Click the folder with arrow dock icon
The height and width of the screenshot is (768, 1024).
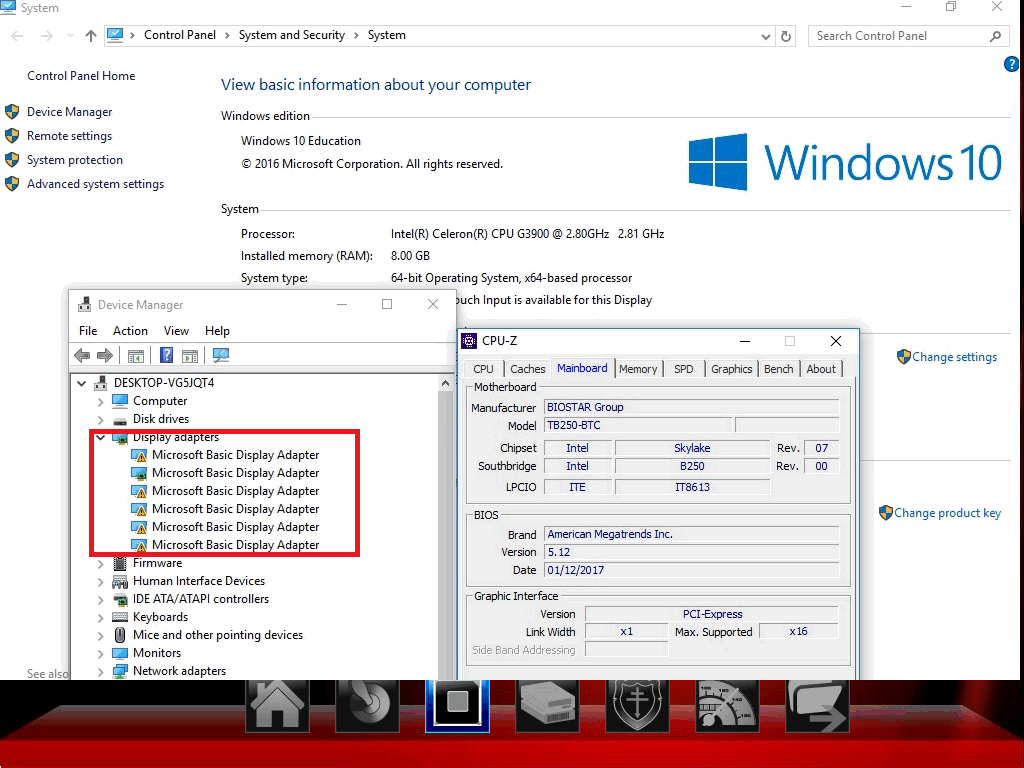(x=818, y=705)
